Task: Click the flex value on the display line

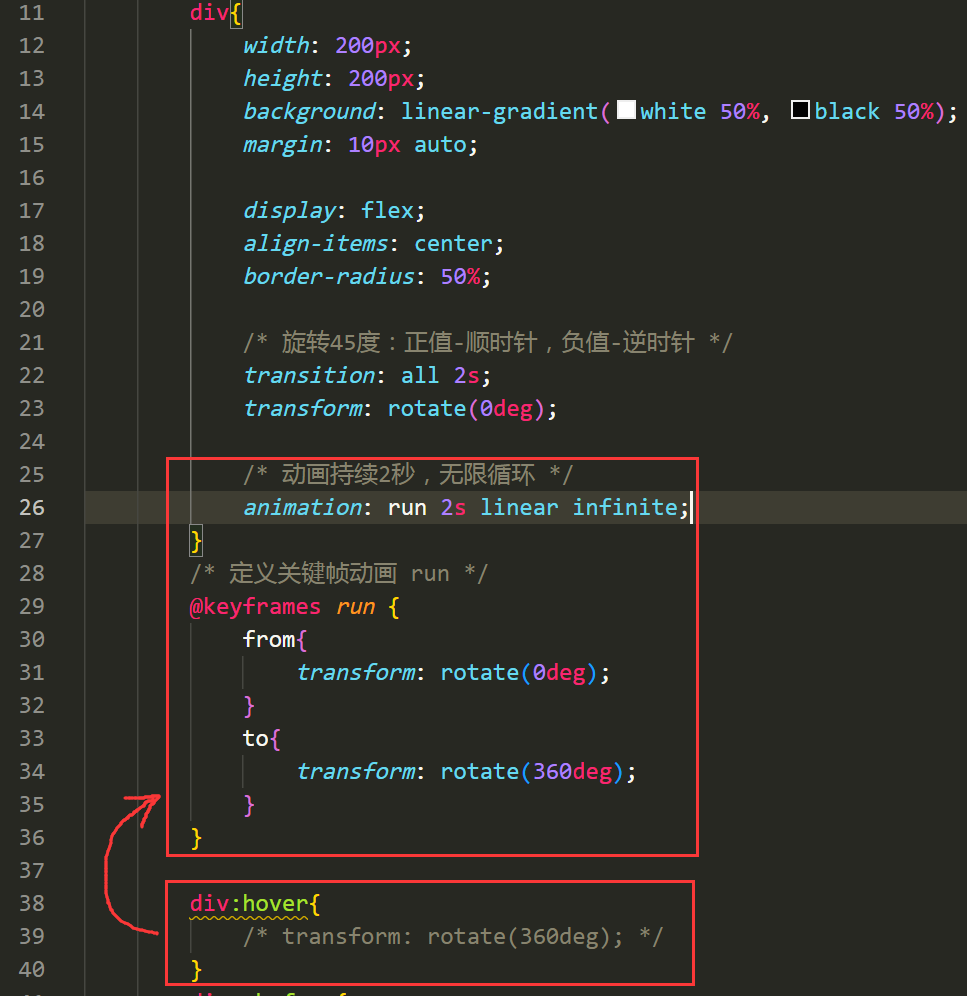Action: 387,210
